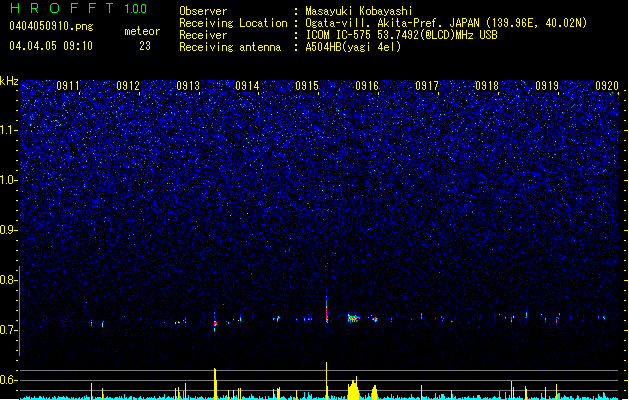This screenshot has width=629, height=400.
Task: Click the meteor label
Action: pos(142,31)
